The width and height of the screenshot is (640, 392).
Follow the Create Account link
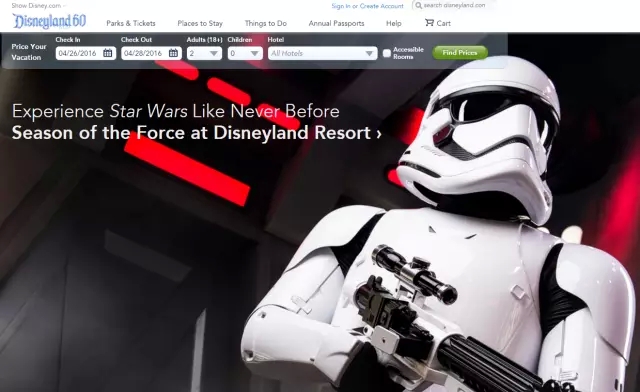pos(381,6)
